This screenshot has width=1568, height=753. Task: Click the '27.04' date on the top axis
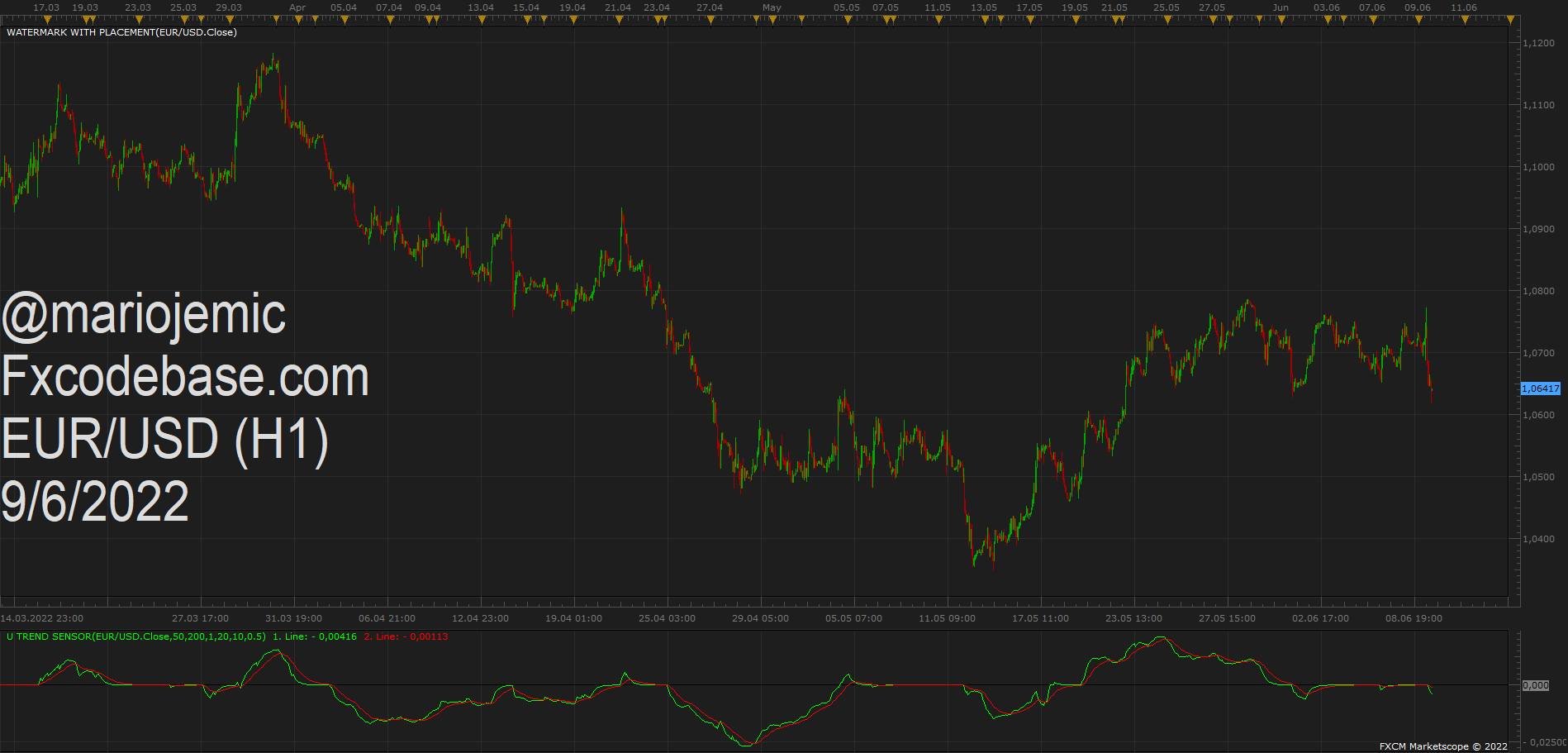point(710,7)
